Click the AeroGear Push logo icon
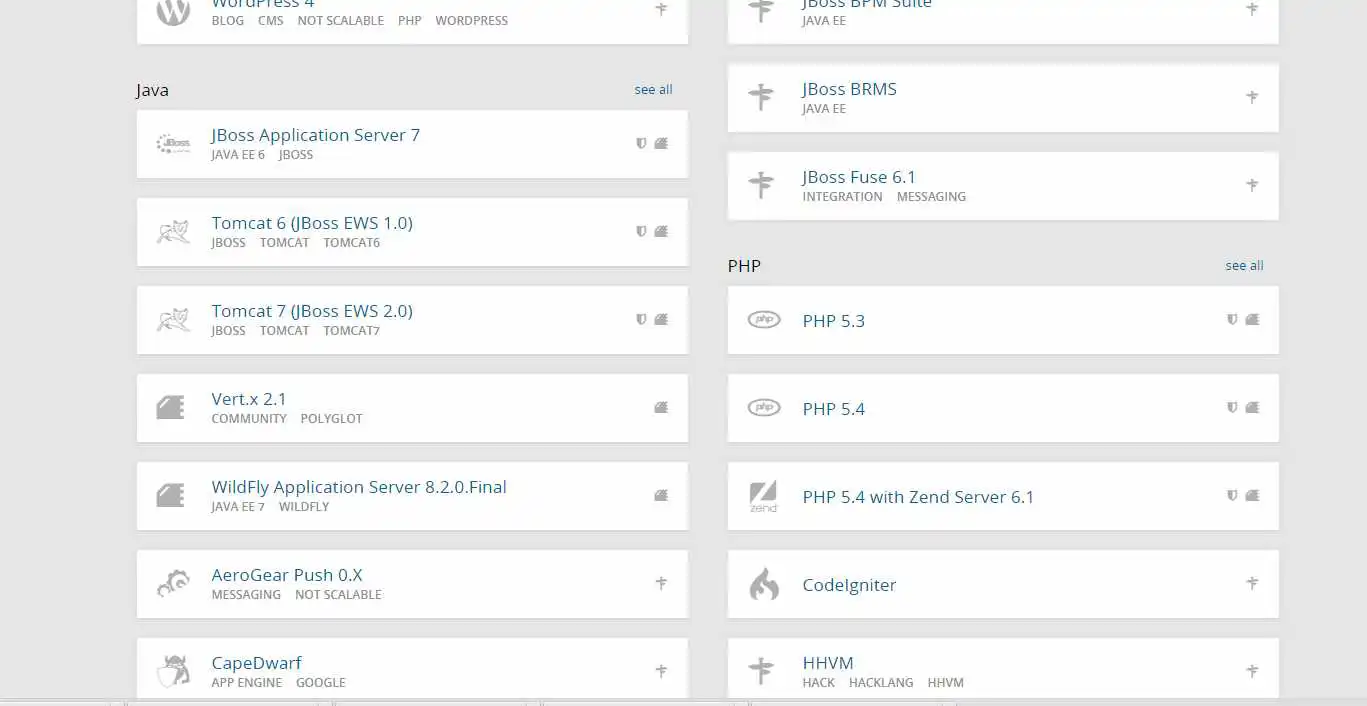This screenshot has height=706, width=1367. pos(173,584)
